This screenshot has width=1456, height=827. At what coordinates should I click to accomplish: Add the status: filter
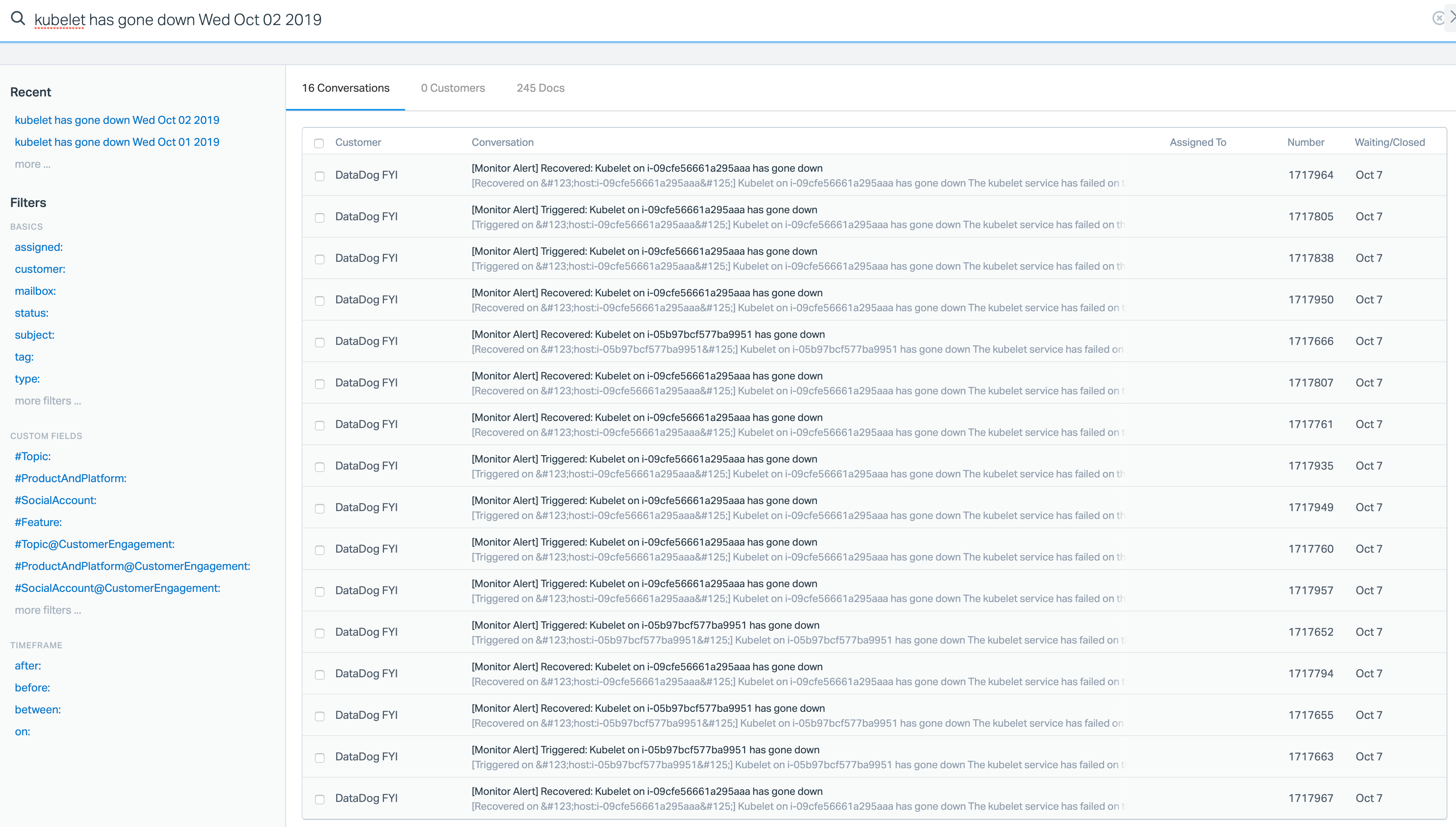(31, 313)
